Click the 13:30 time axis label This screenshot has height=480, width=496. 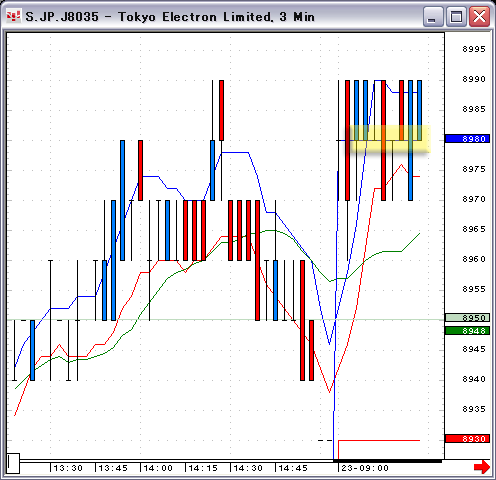click(68, 468)
